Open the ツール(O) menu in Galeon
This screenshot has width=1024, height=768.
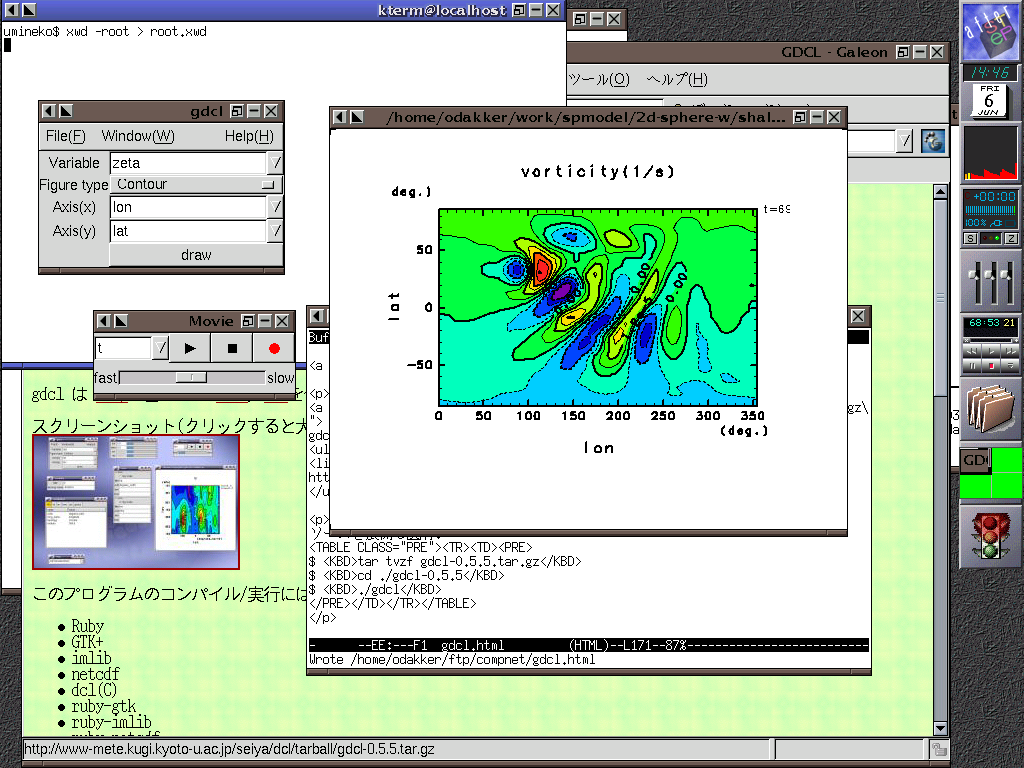599,79
